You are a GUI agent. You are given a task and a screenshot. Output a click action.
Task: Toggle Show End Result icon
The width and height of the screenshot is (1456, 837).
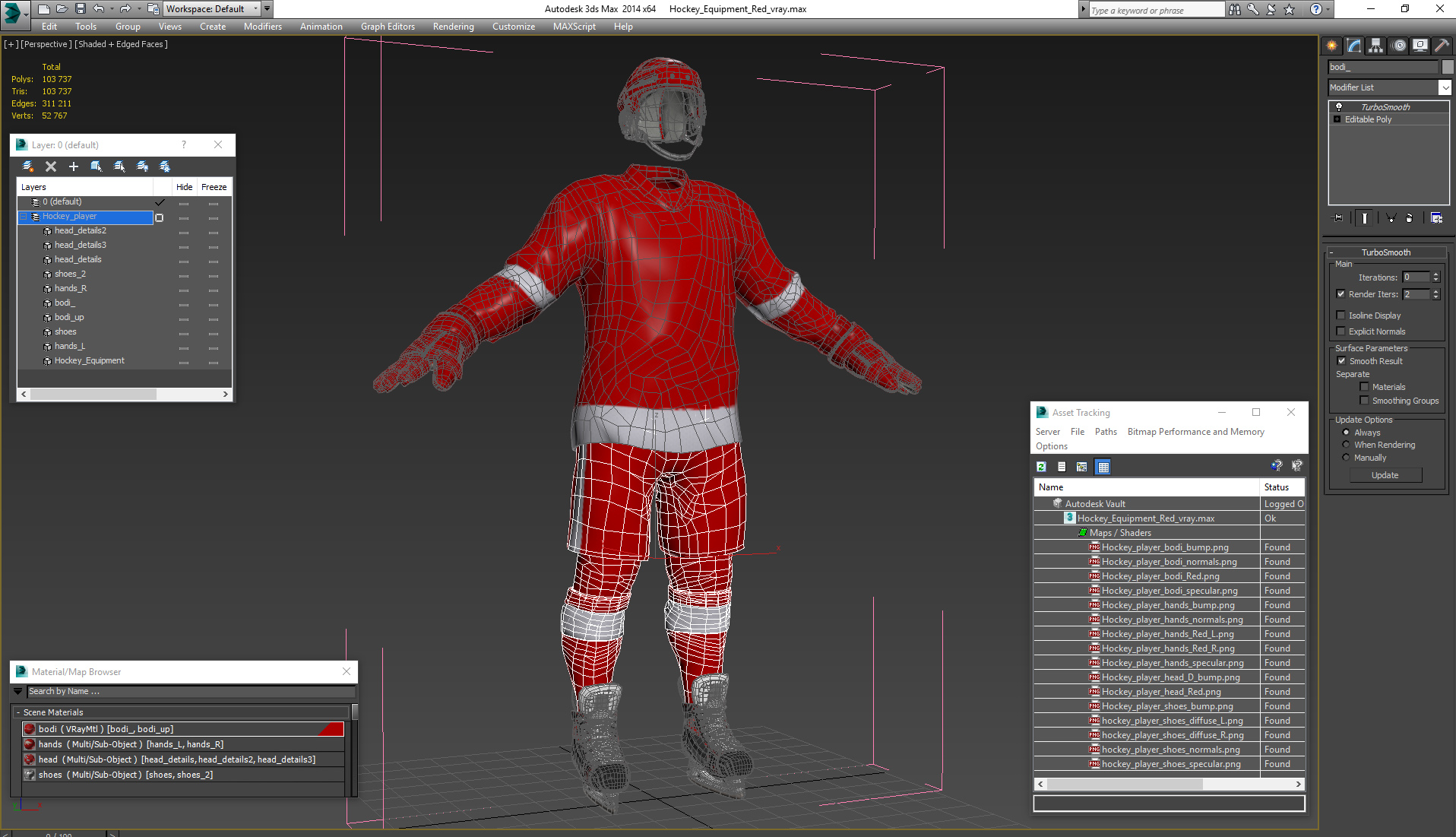point(1365,218)
